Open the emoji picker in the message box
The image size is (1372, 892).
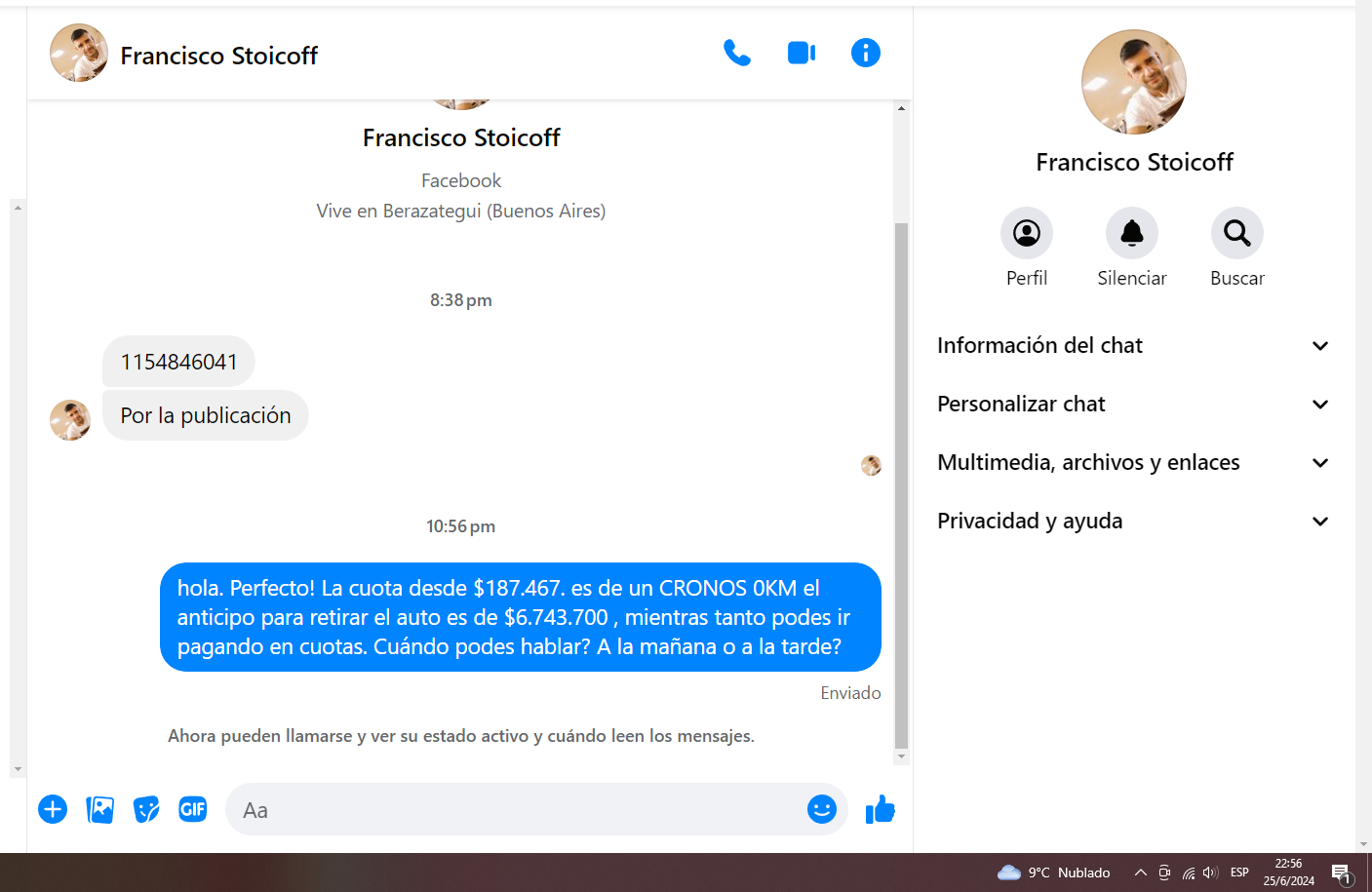tap(822, 809)
